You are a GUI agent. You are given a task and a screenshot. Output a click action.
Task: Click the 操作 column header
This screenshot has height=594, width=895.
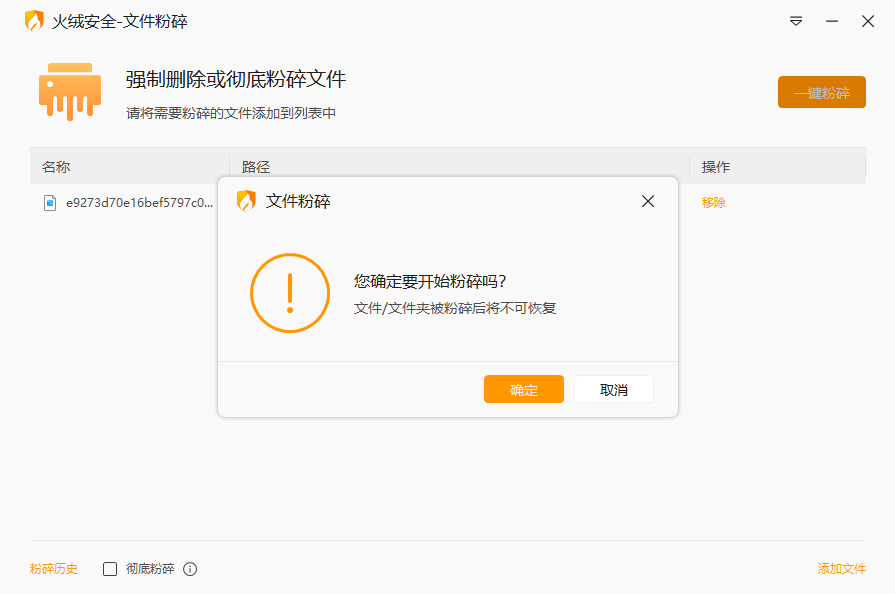716,167
